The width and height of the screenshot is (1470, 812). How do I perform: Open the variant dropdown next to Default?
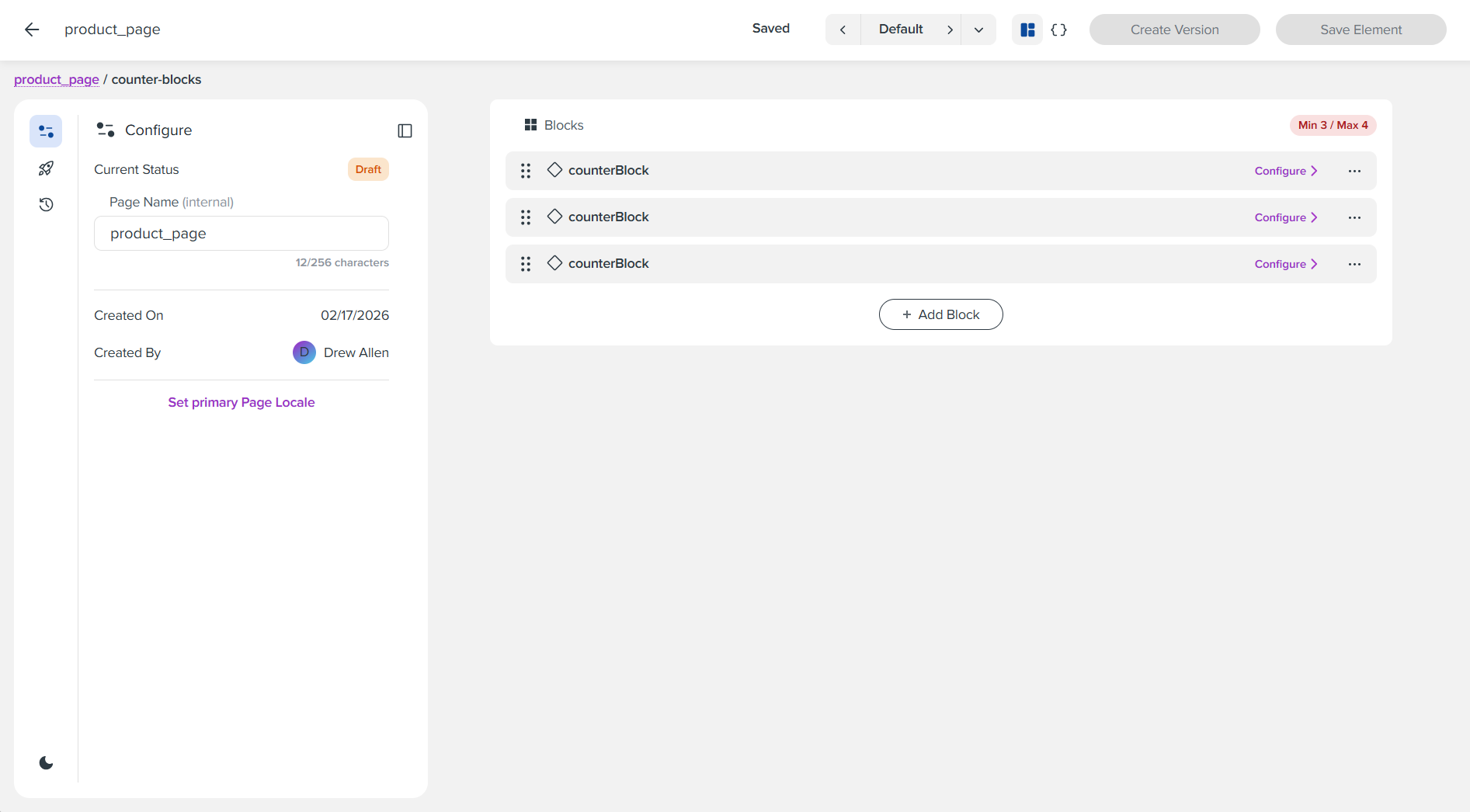[978, 29]
